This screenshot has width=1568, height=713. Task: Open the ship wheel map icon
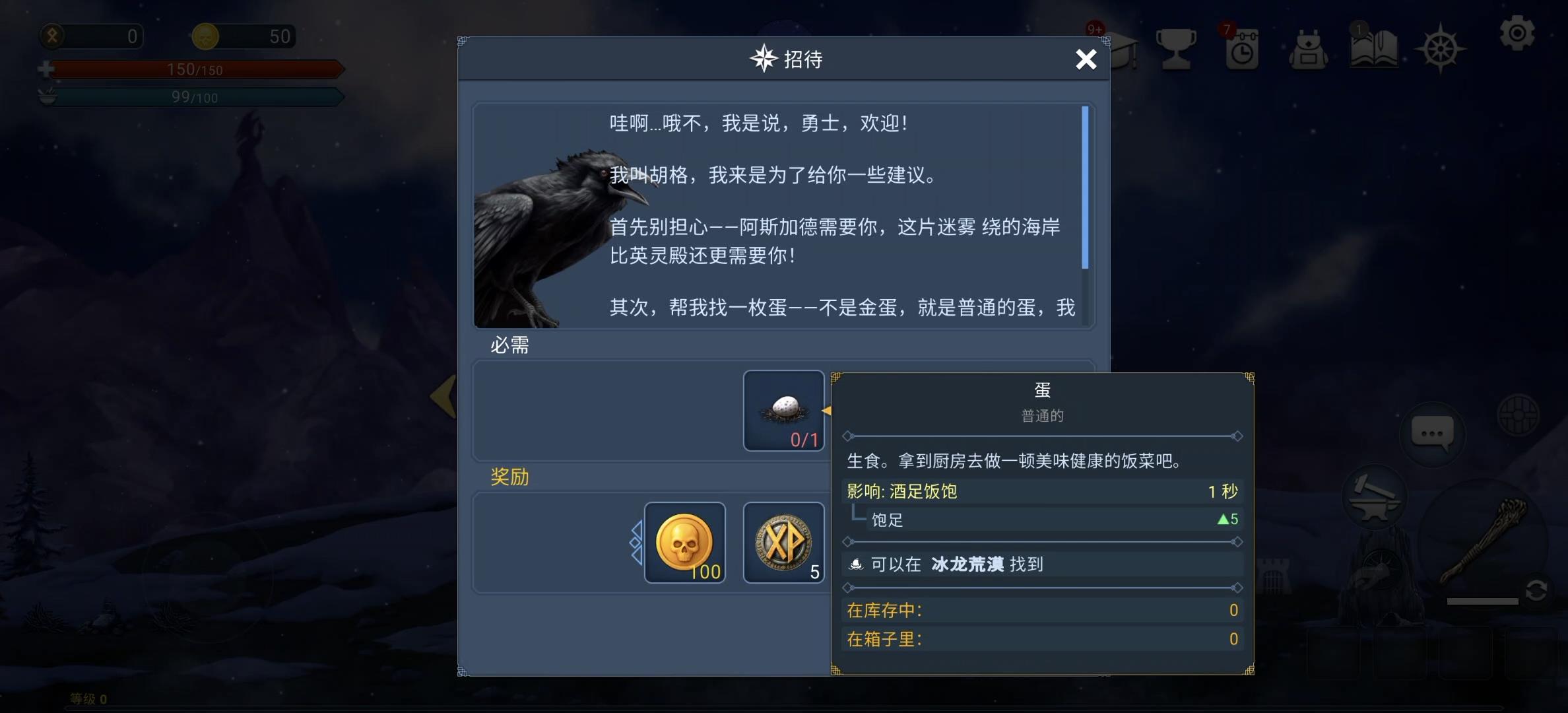pyautogui.click(x=1441, y=50)
